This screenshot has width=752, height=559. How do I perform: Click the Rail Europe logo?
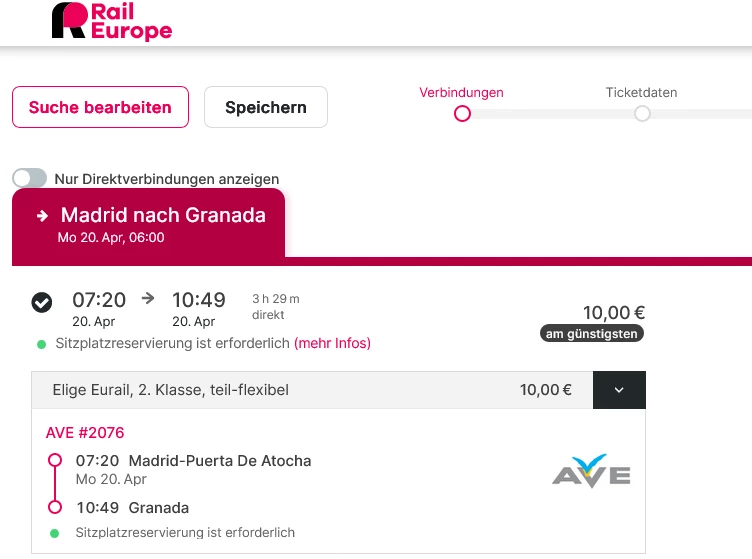[x=112, y=21]
